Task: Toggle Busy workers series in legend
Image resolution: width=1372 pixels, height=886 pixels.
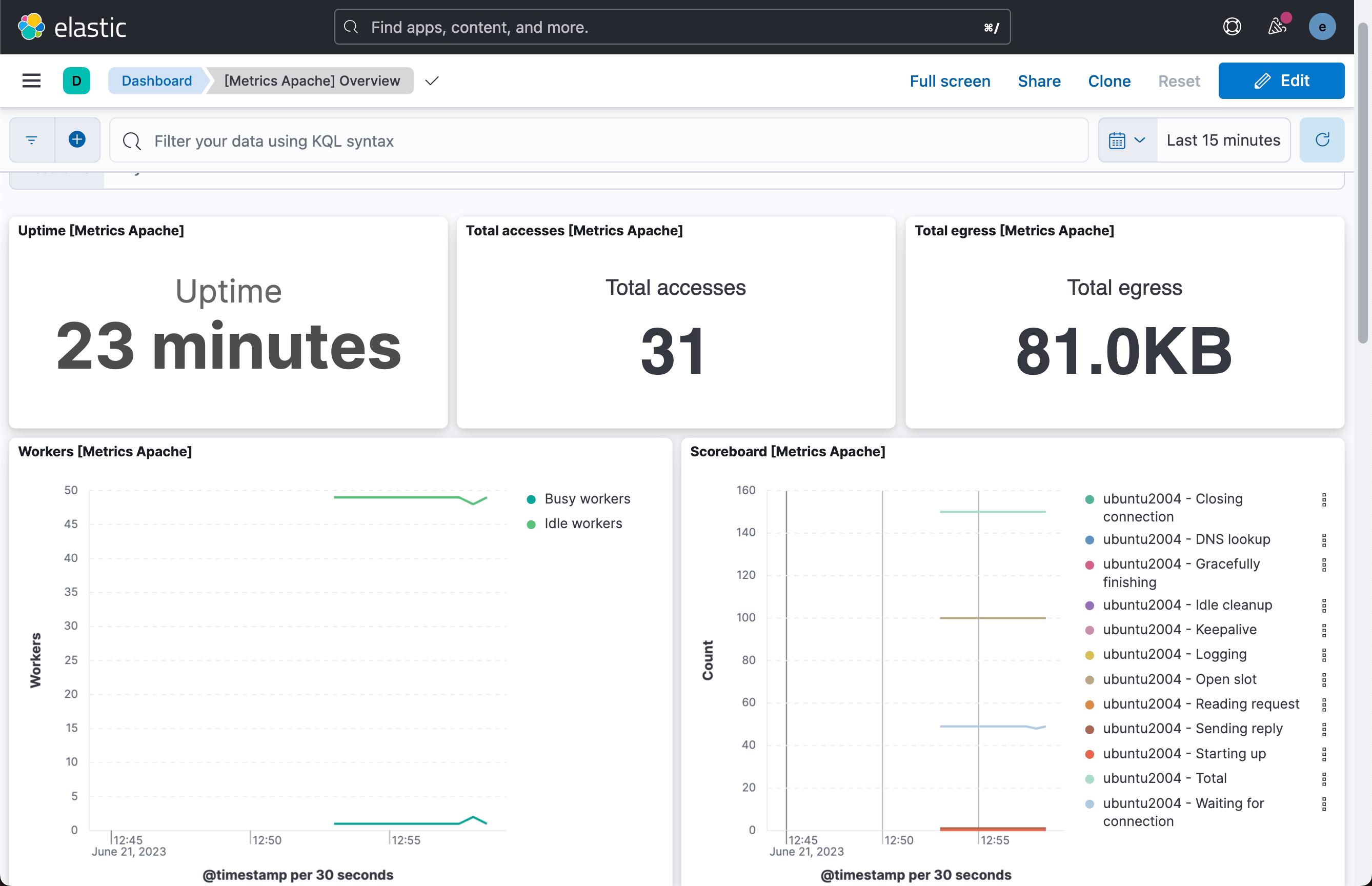Action: coord(587,499)
